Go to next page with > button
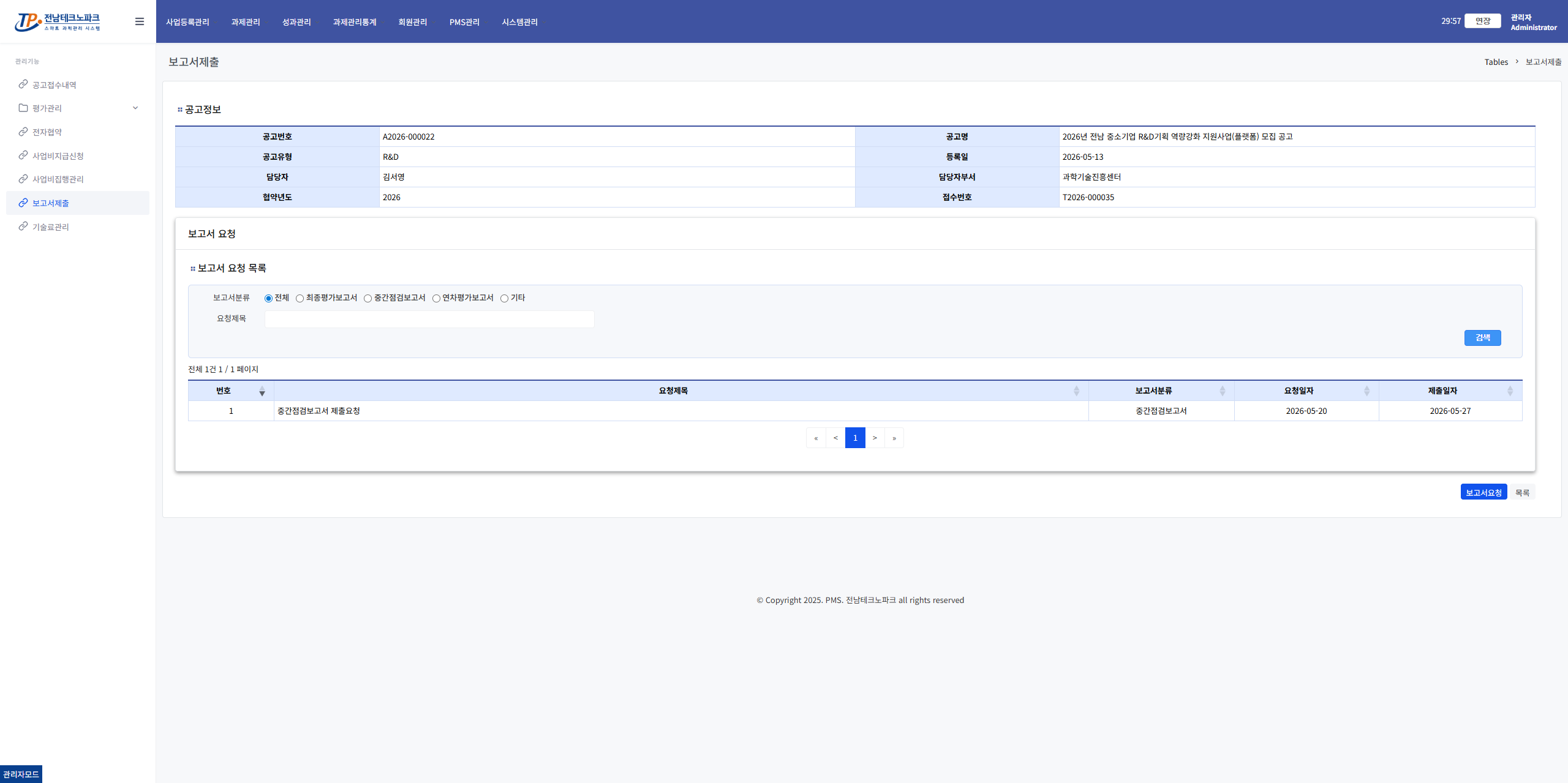 (x=875, y=438)
